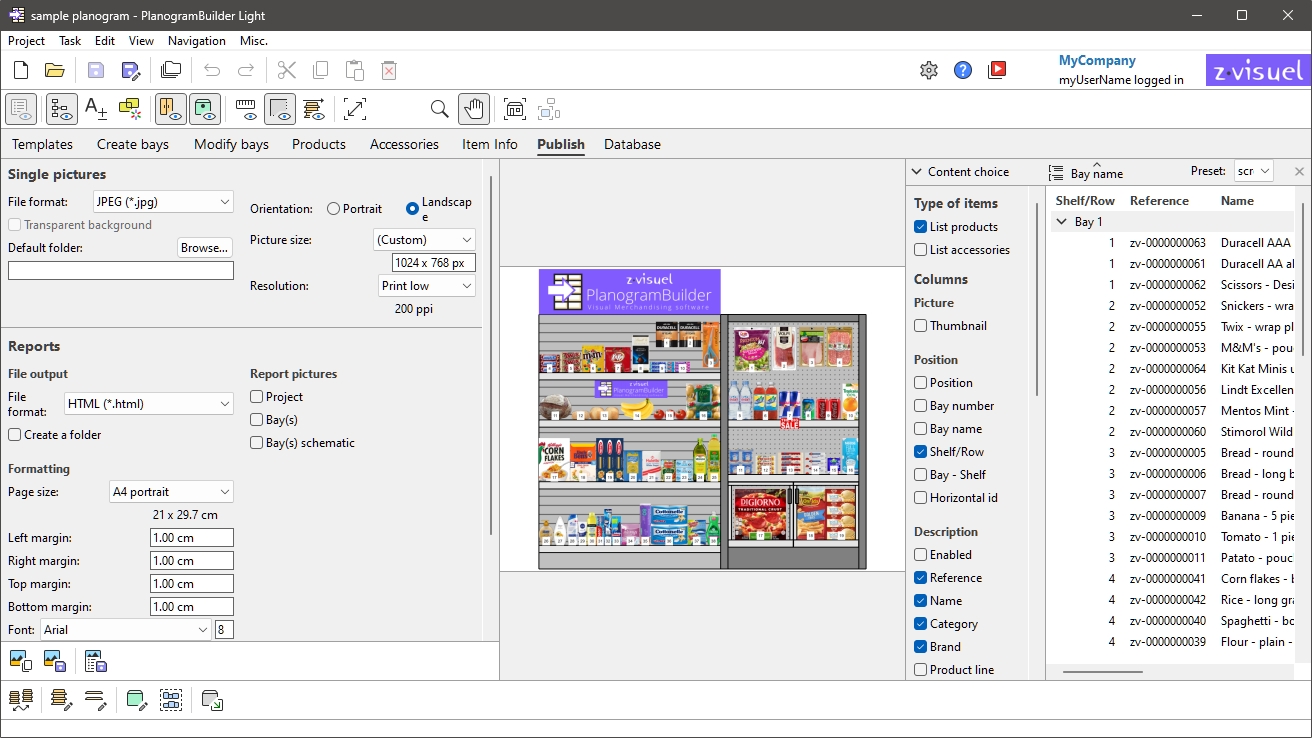Click the Default folder path field

pyautogui.click(x=121, y=271)
